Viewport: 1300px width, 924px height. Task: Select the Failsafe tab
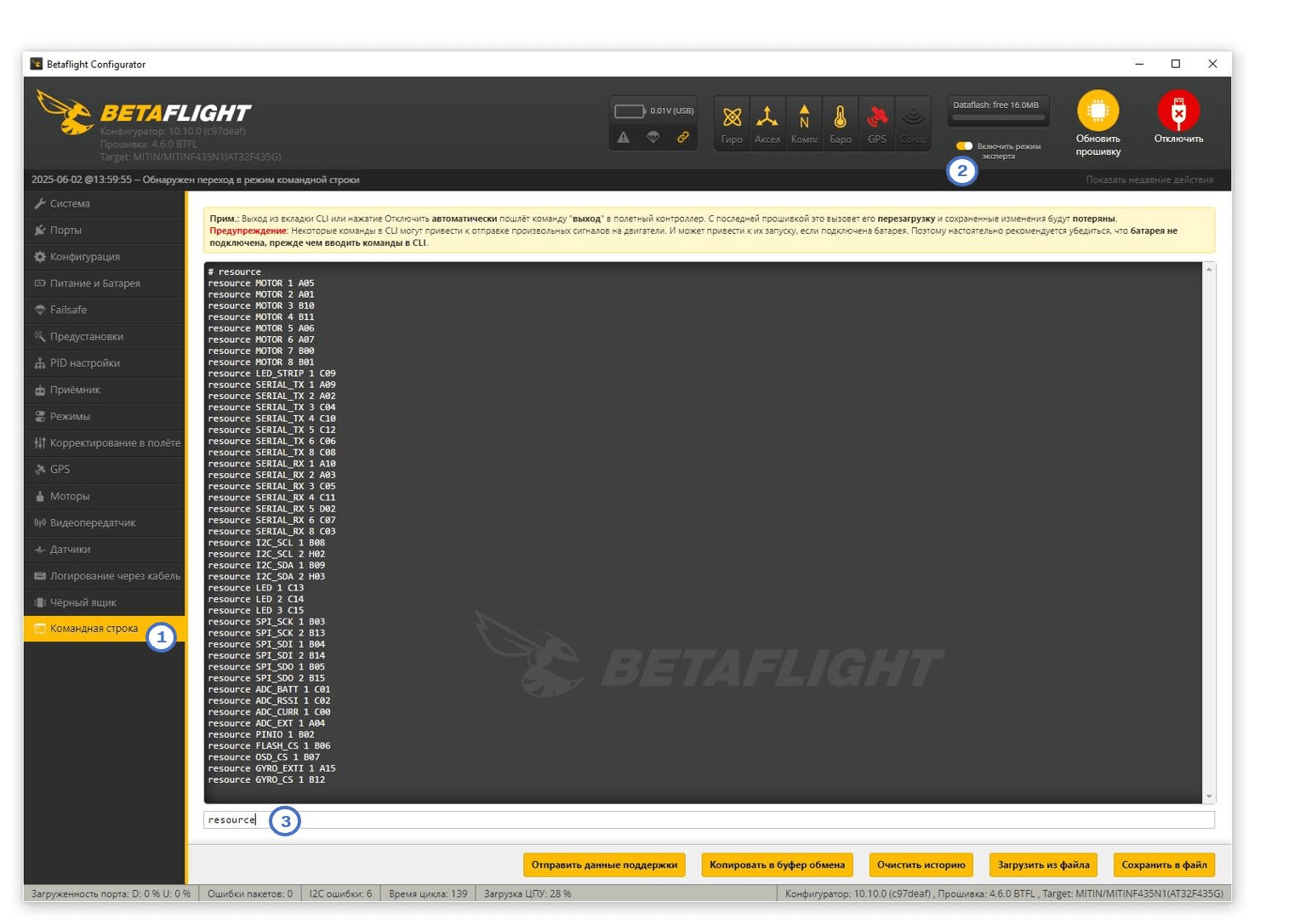[x=104, y=310]
